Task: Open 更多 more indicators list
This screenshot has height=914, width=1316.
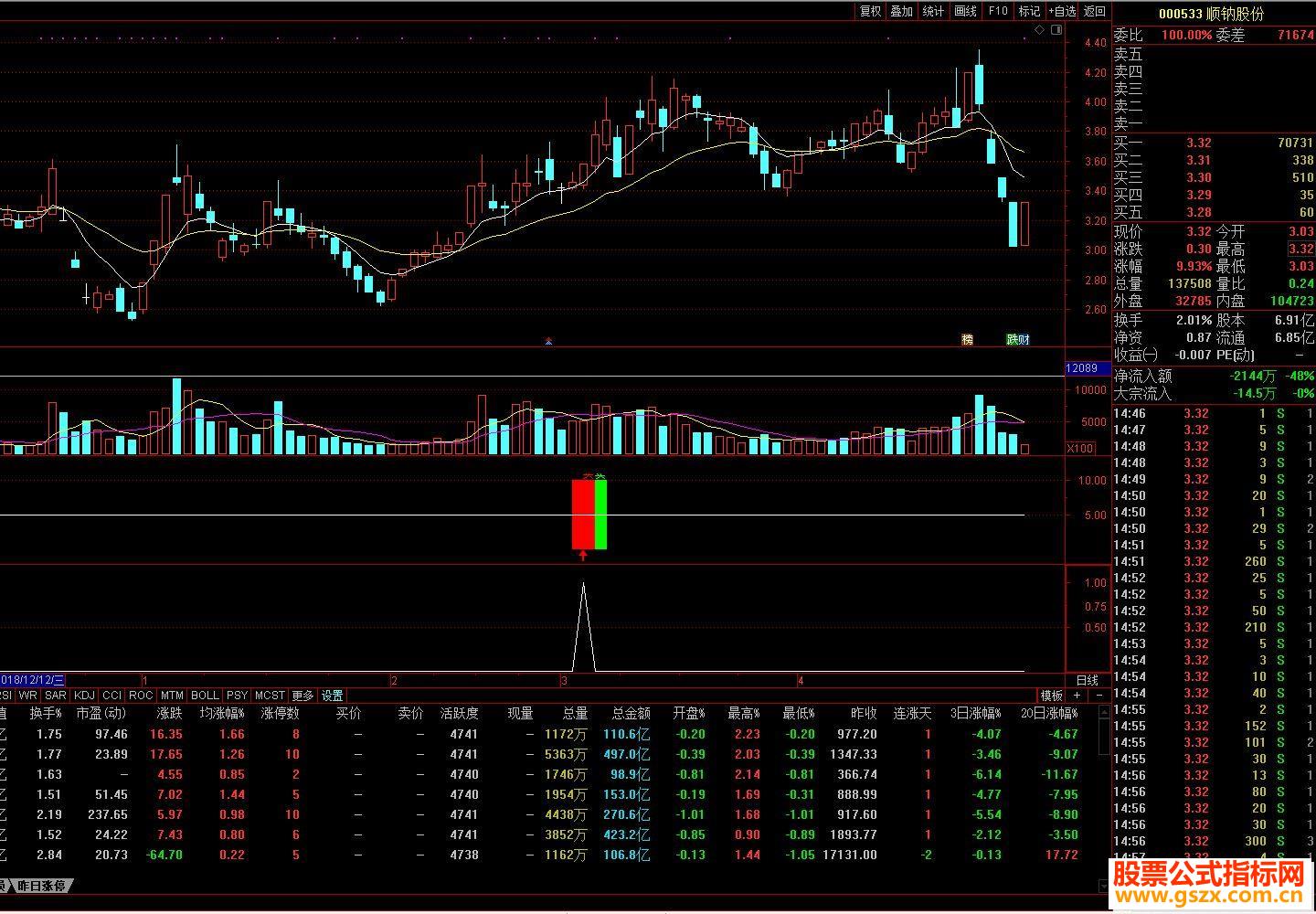Action: [x=302, y=696]
